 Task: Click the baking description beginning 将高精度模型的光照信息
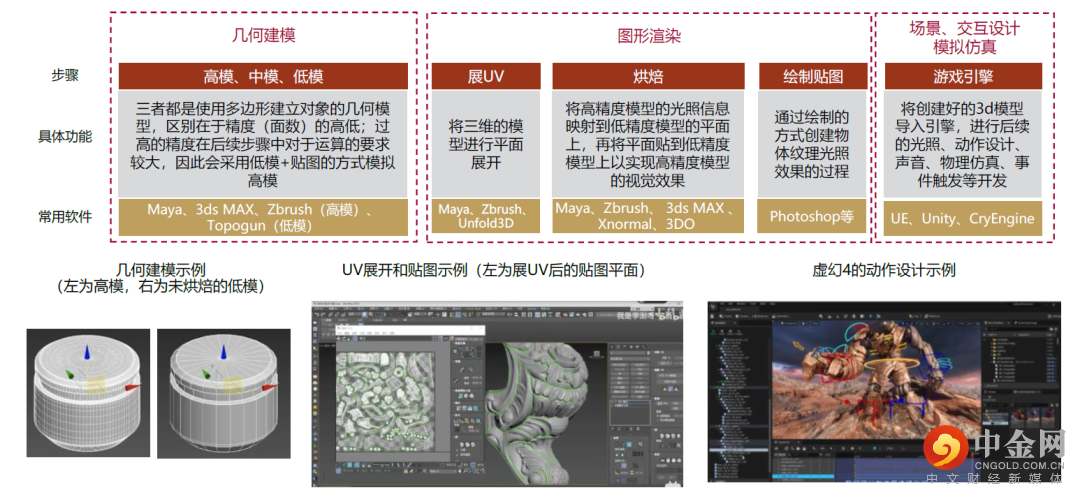tap(648, 144)
